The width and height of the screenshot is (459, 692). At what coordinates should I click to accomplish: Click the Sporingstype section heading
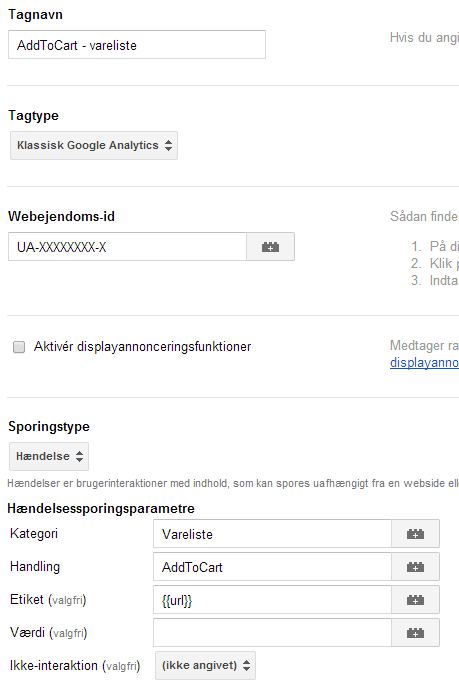49,427
